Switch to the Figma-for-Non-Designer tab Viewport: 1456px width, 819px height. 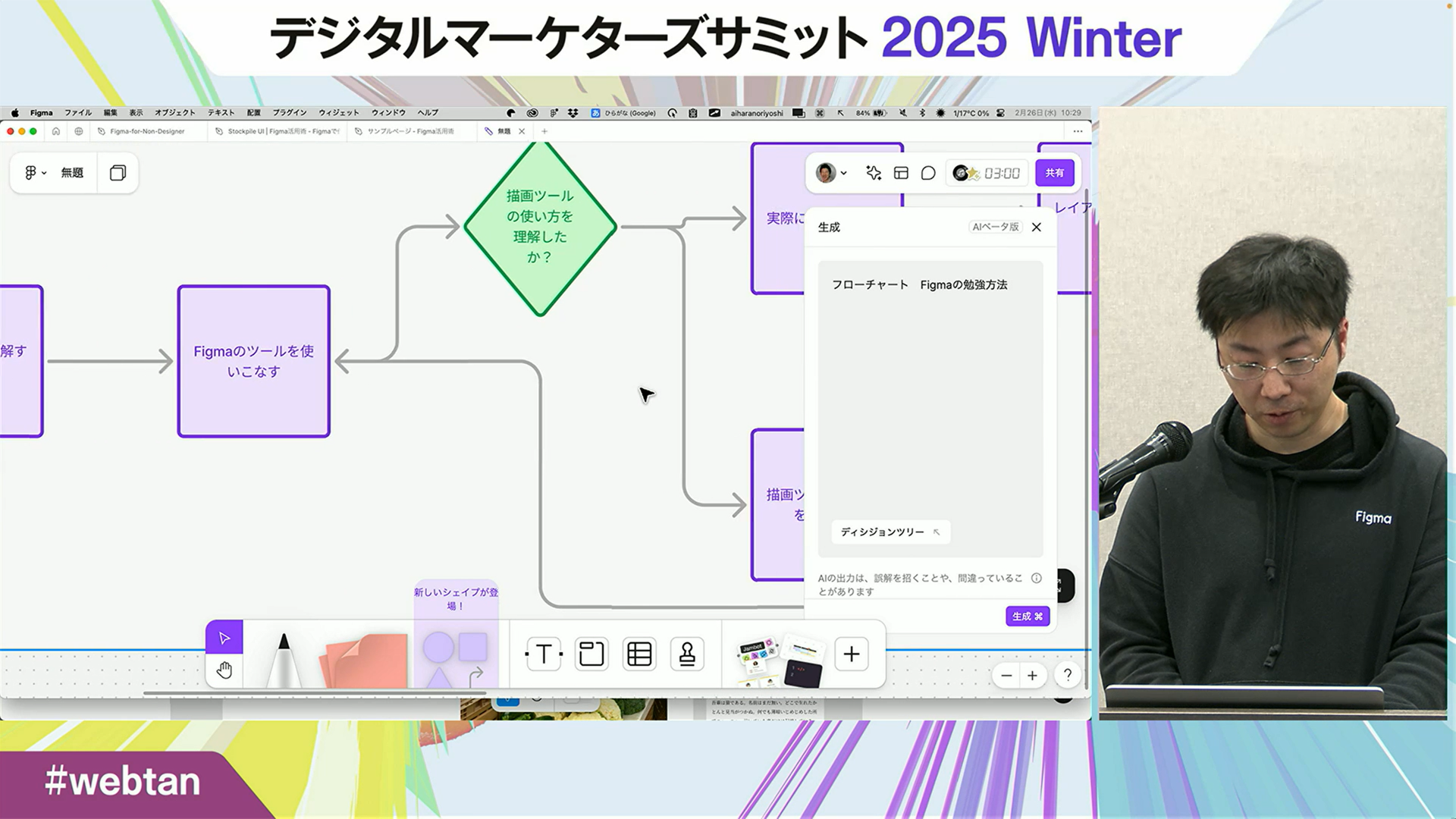(x=146, y=131)
